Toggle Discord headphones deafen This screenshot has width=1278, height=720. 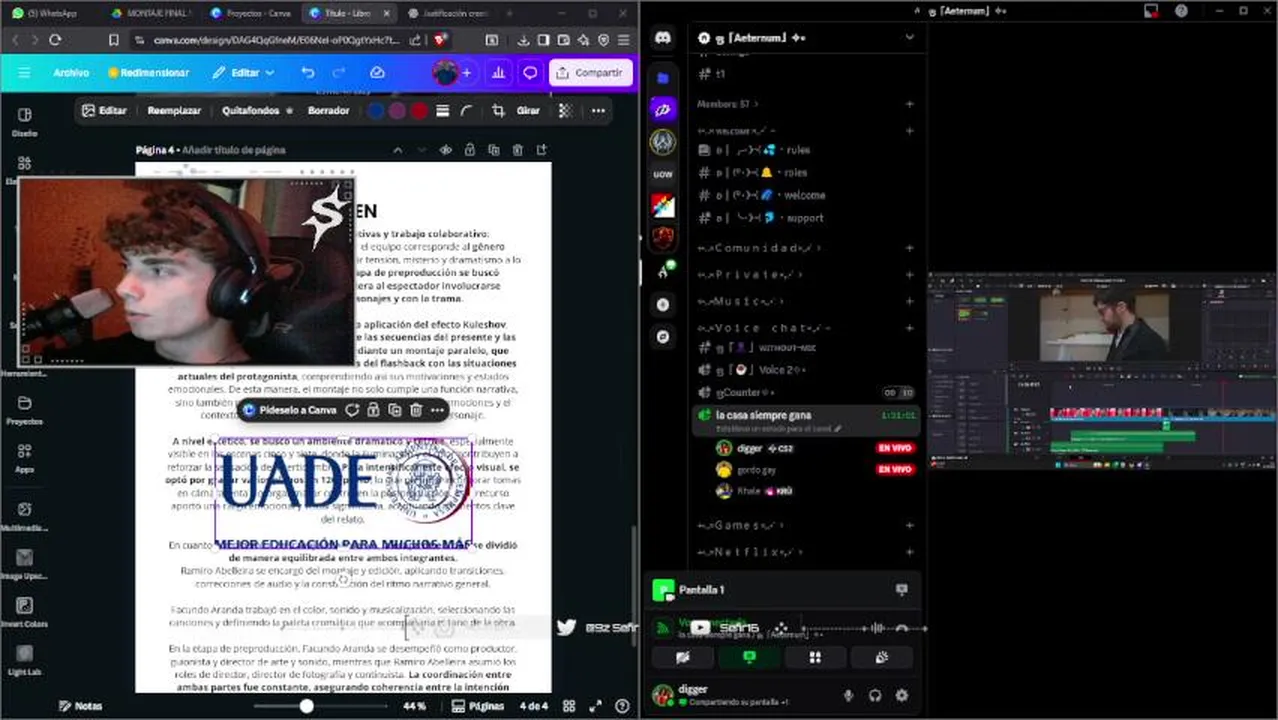(x=875, y=695)
